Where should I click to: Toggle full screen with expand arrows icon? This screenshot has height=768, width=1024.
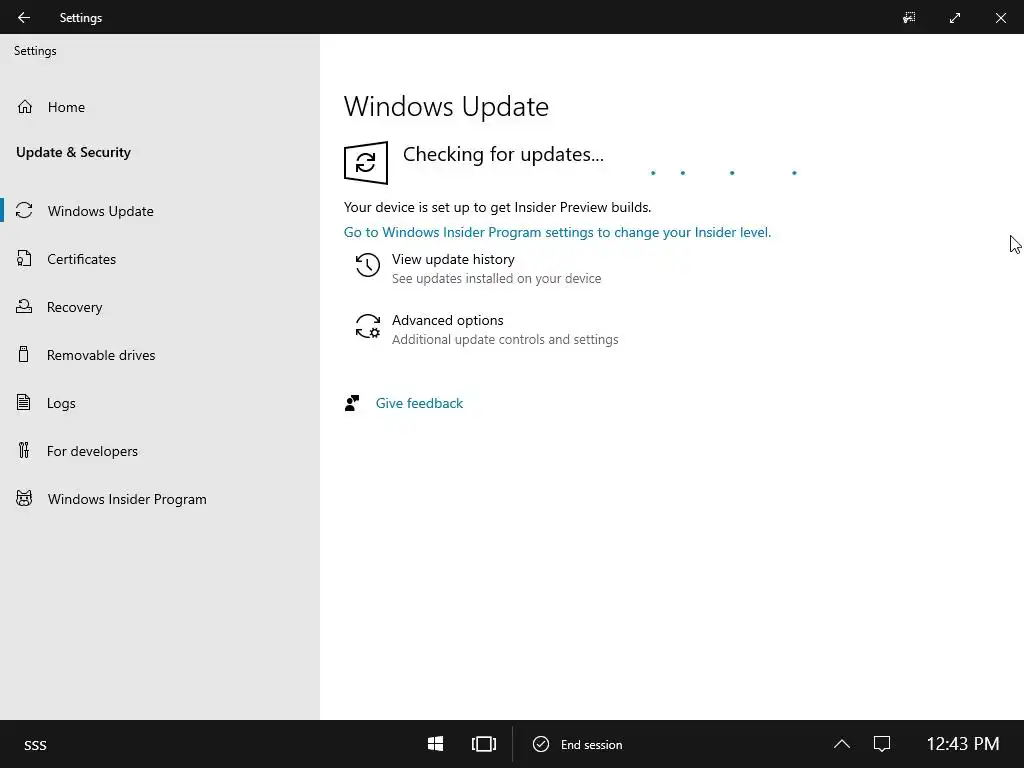955,18
